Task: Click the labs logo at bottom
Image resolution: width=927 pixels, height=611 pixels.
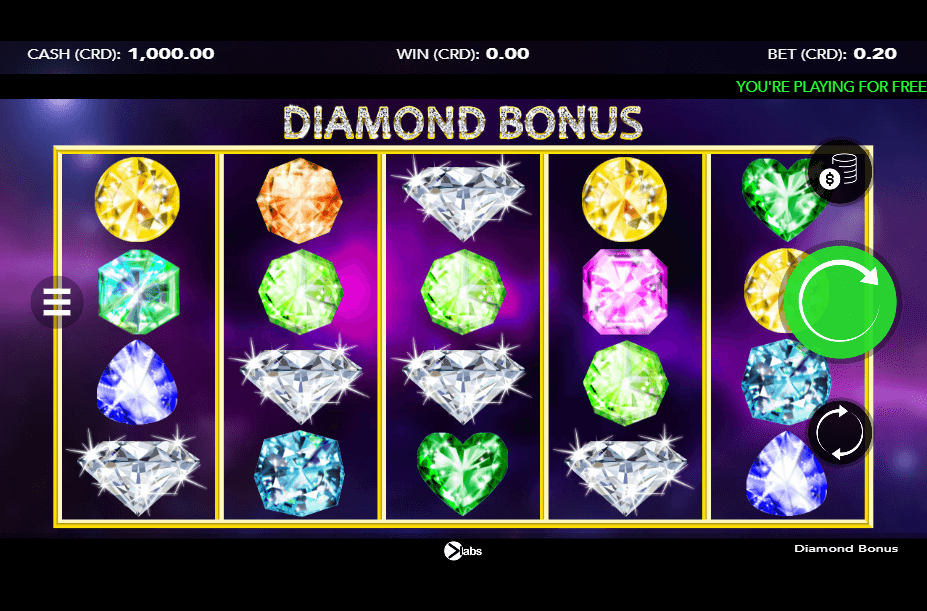Action: coord(463,551)
